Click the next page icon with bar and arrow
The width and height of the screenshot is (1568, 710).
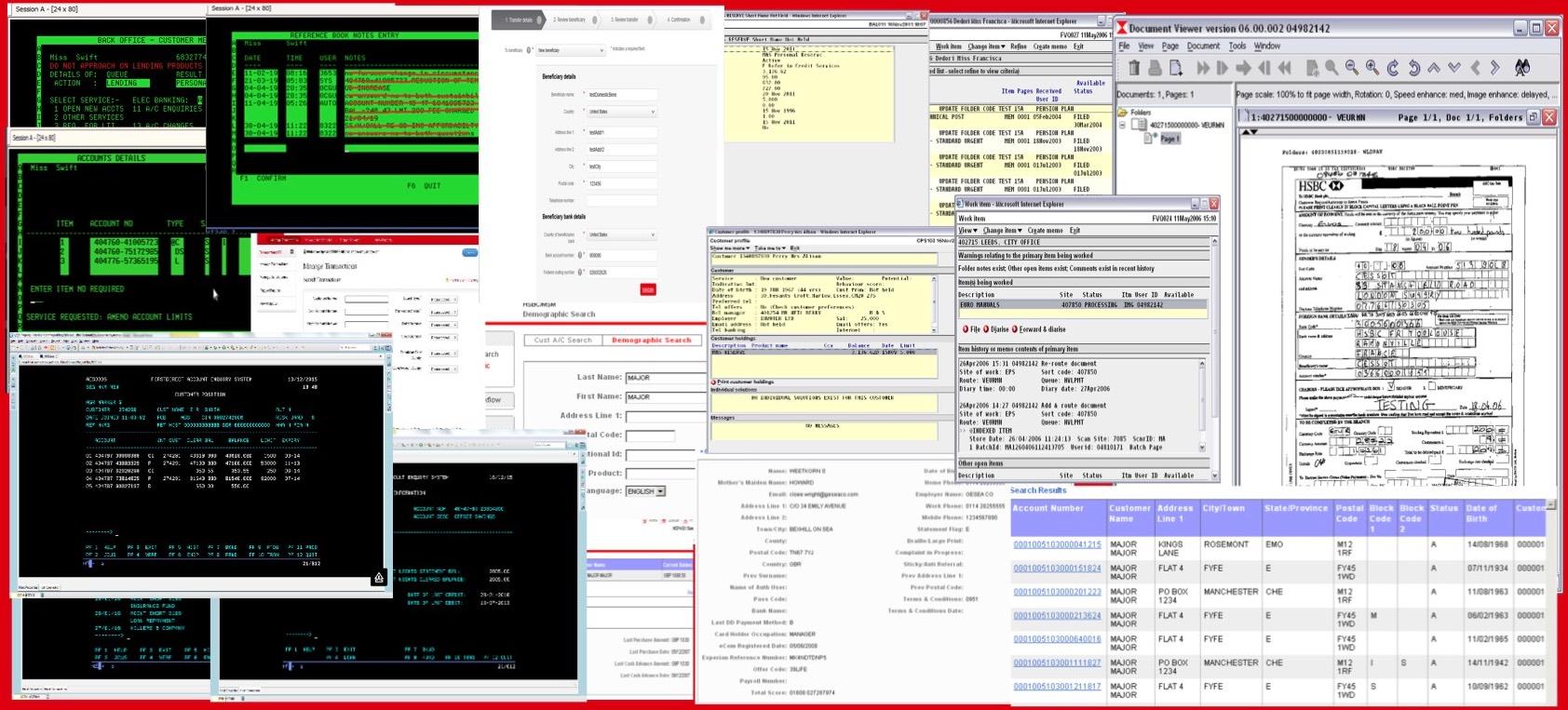coord(1222,68)
